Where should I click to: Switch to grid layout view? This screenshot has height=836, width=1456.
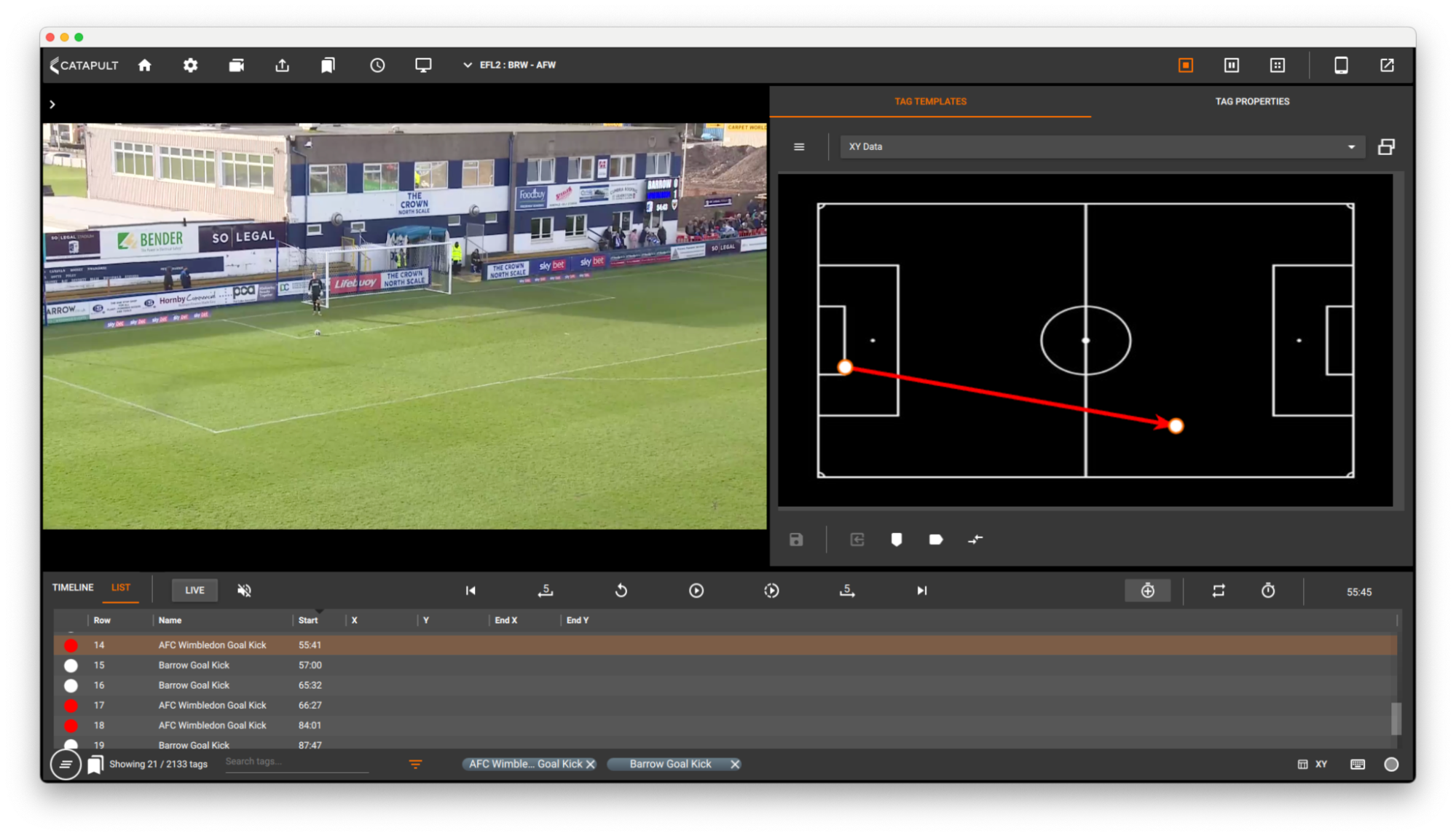1278,65
